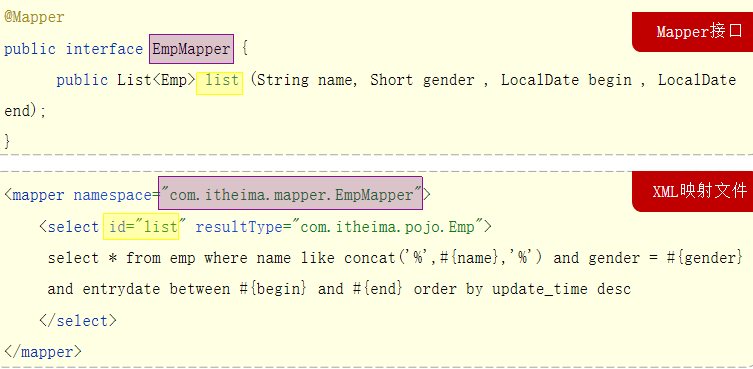
Task: Click the #{begin} placeholder
Action: tap(272, 289)
